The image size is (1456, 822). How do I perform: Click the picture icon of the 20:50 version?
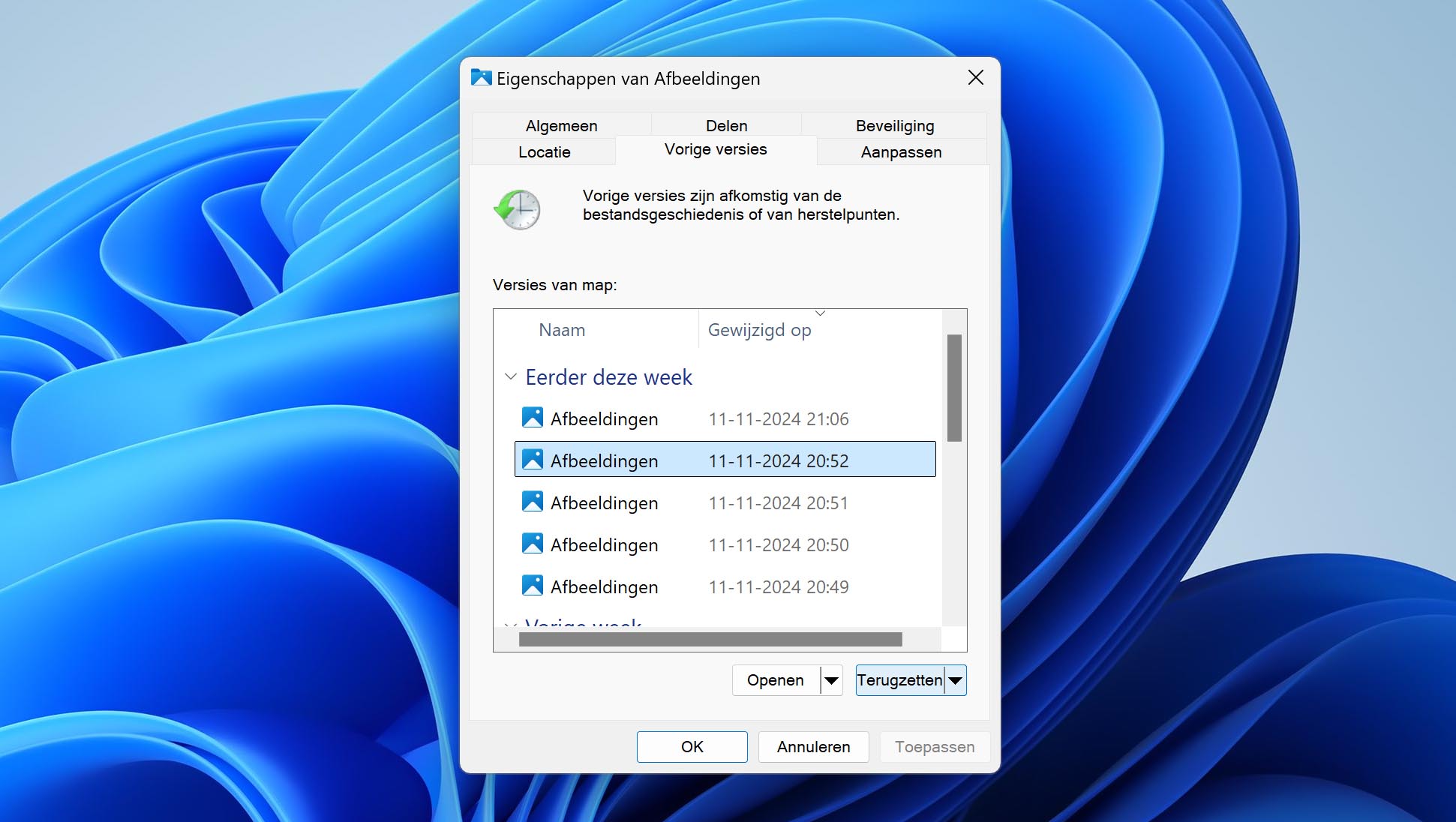[533, 544]
